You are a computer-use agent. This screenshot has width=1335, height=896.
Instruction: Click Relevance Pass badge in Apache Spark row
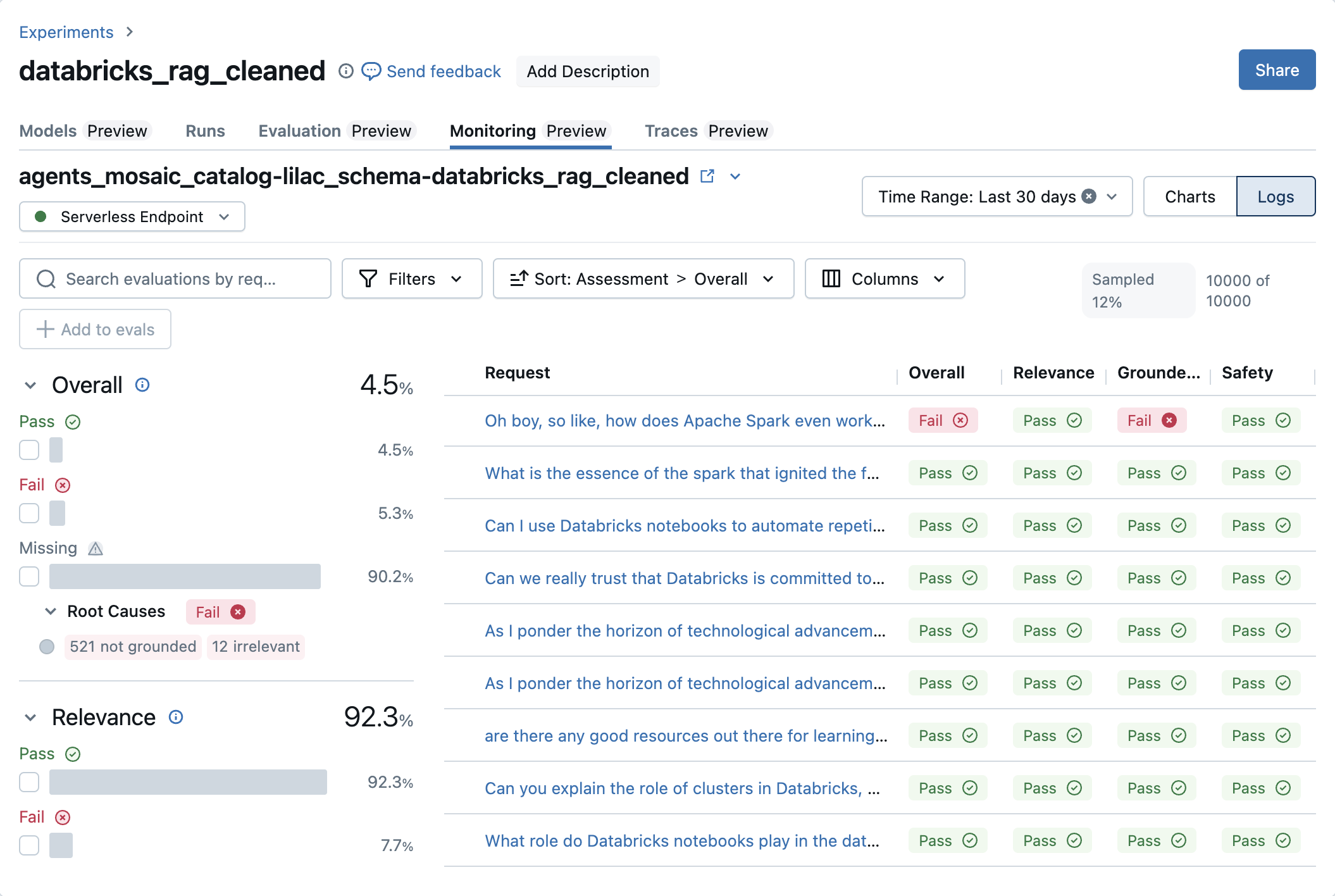pyautogui.click(x=1052, y=420)
